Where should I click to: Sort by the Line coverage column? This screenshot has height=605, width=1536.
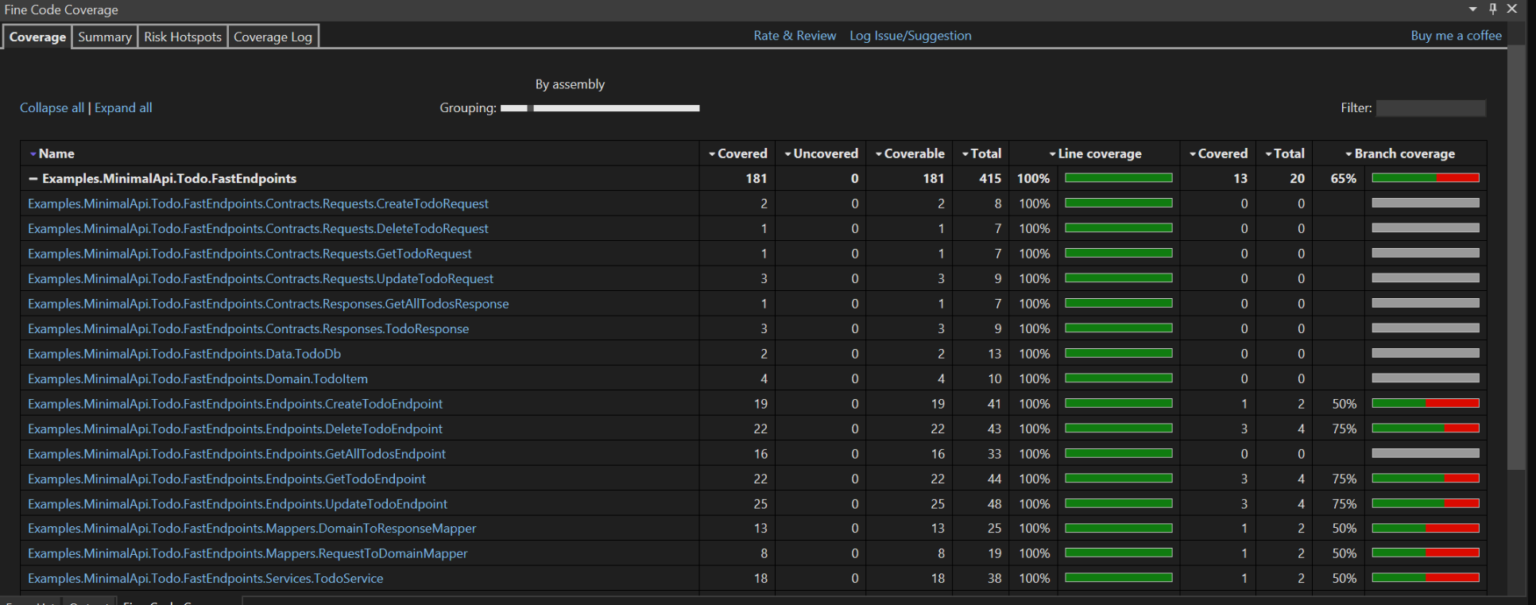(1099, 154)
